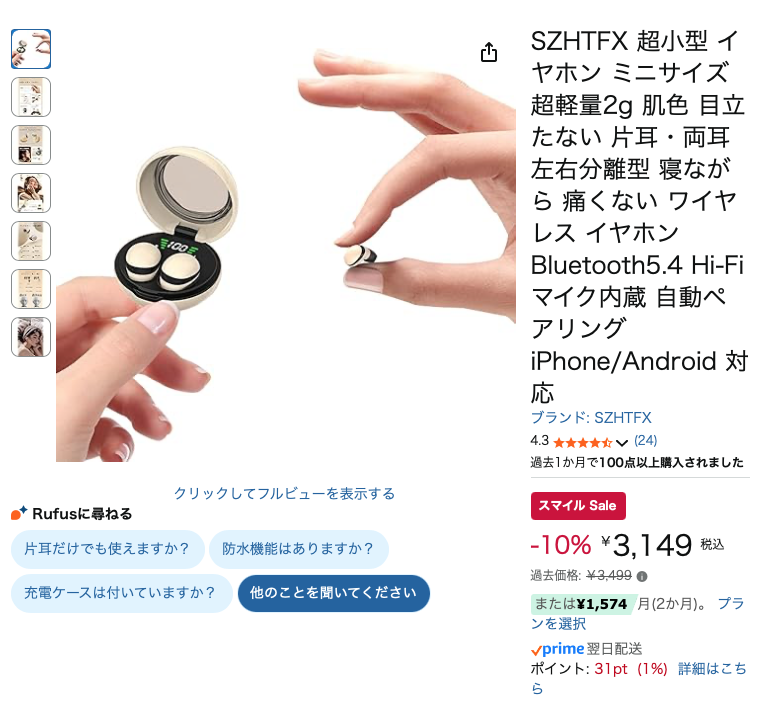Select the sixth product thumbnail
Screen dimensions: 765x707
[x=31, y=289]
